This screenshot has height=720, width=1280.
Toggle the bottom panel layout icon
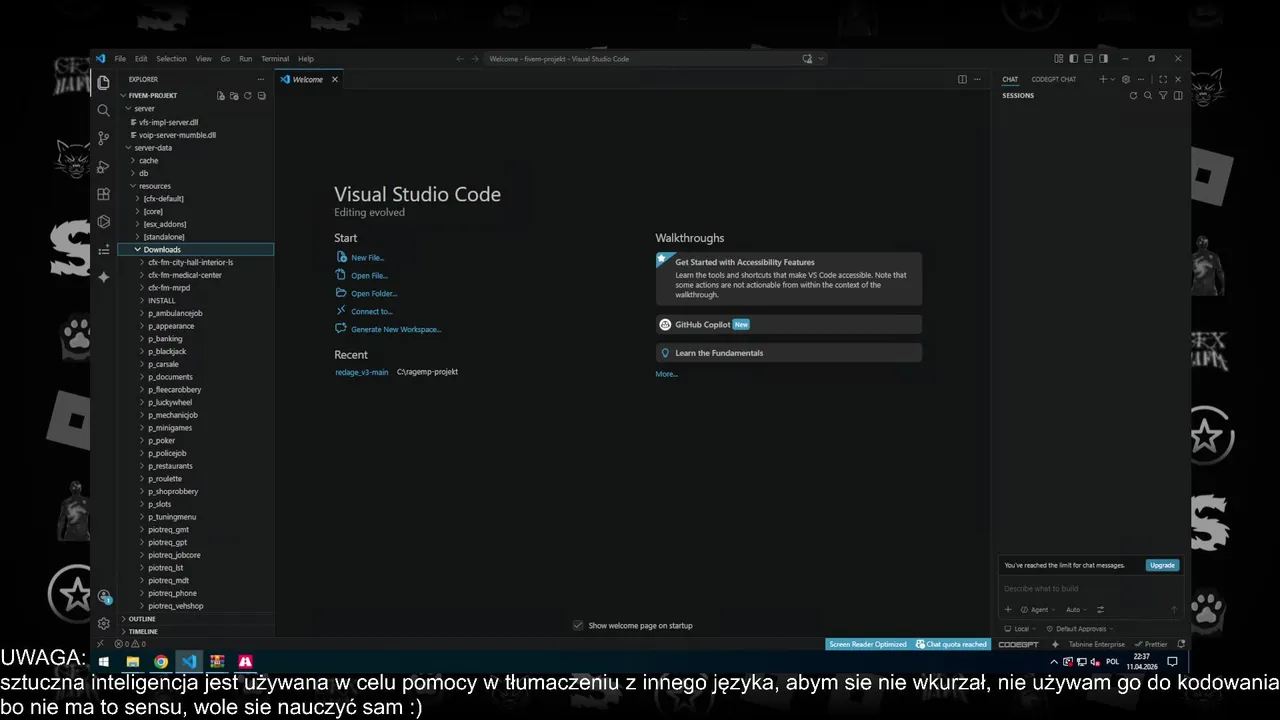point(1088,59)
